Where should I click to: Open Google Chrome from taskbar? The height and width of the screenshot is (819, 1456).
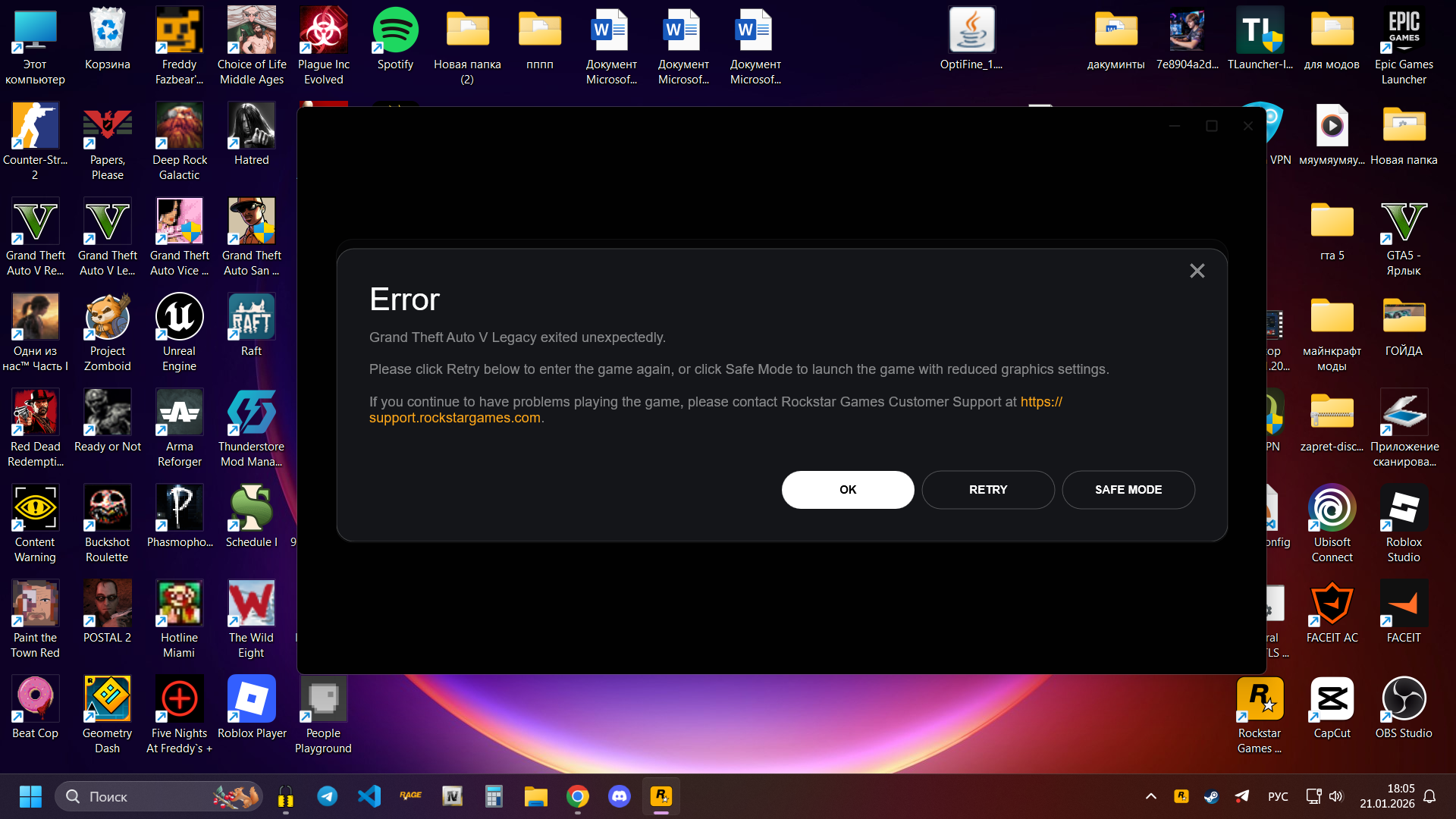(577, 796)
